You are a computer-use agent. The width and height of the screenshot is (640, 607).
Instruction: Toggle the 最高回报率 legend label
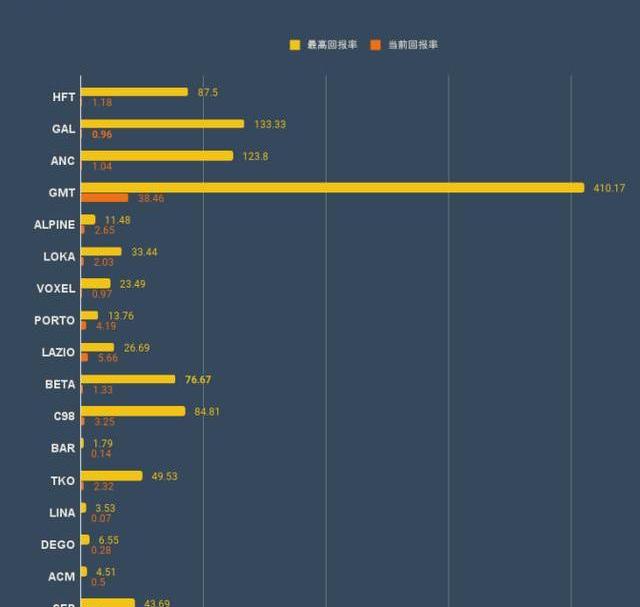tap(331, 45)
